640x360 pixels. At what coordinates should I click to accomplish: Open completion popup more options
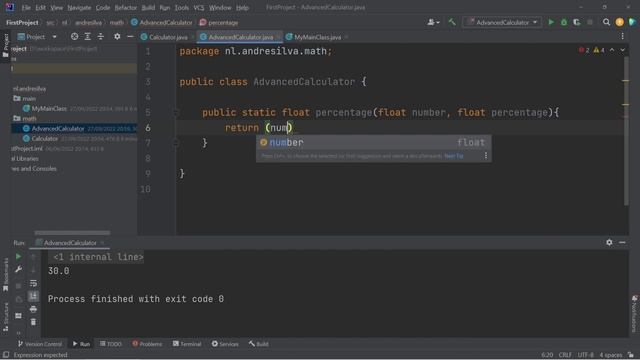[x=486, y=156]
